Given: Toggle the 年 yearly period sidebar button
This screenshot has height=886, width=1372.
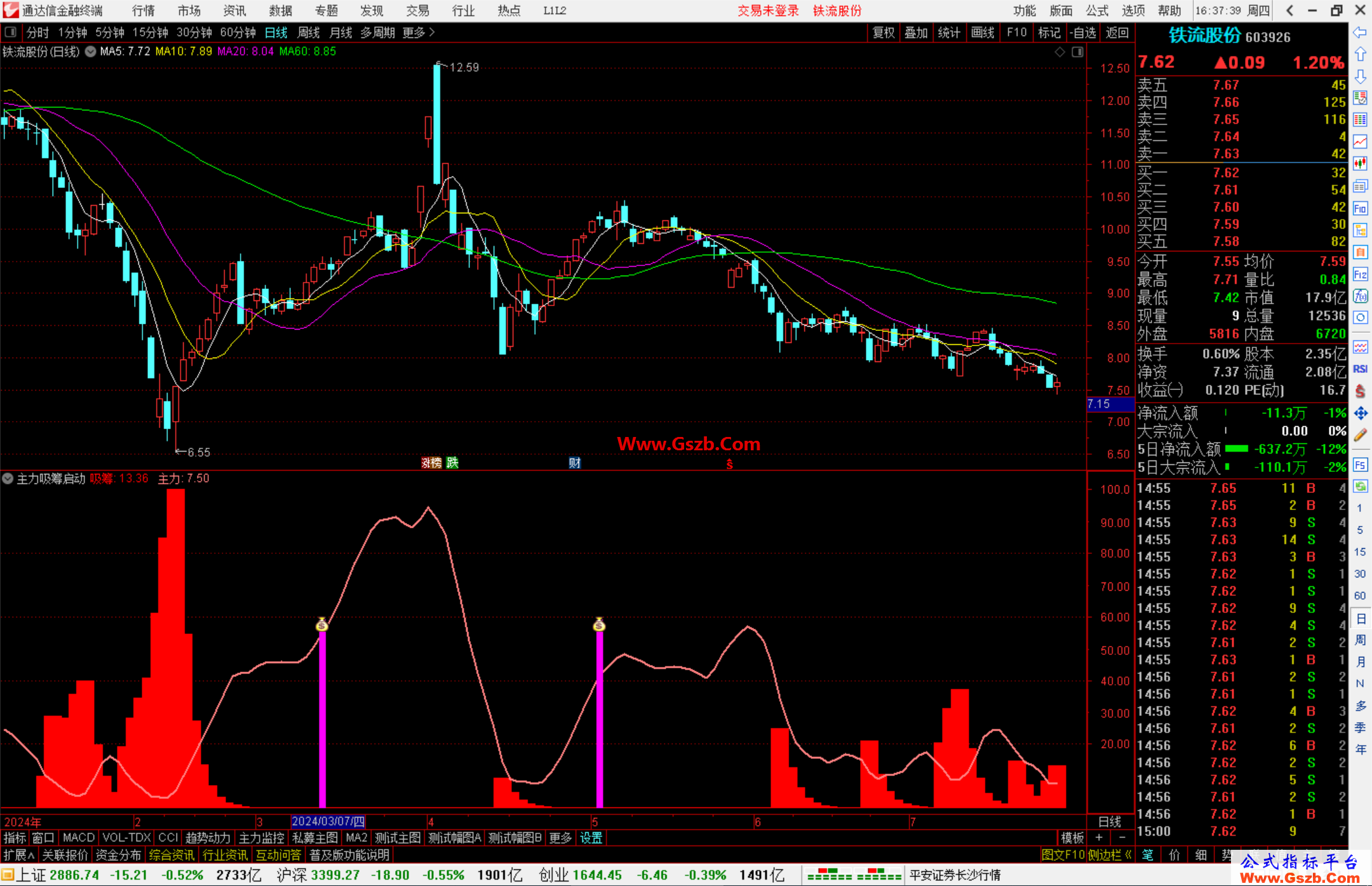Looking at the screenshot, I should coord(1360,749).
